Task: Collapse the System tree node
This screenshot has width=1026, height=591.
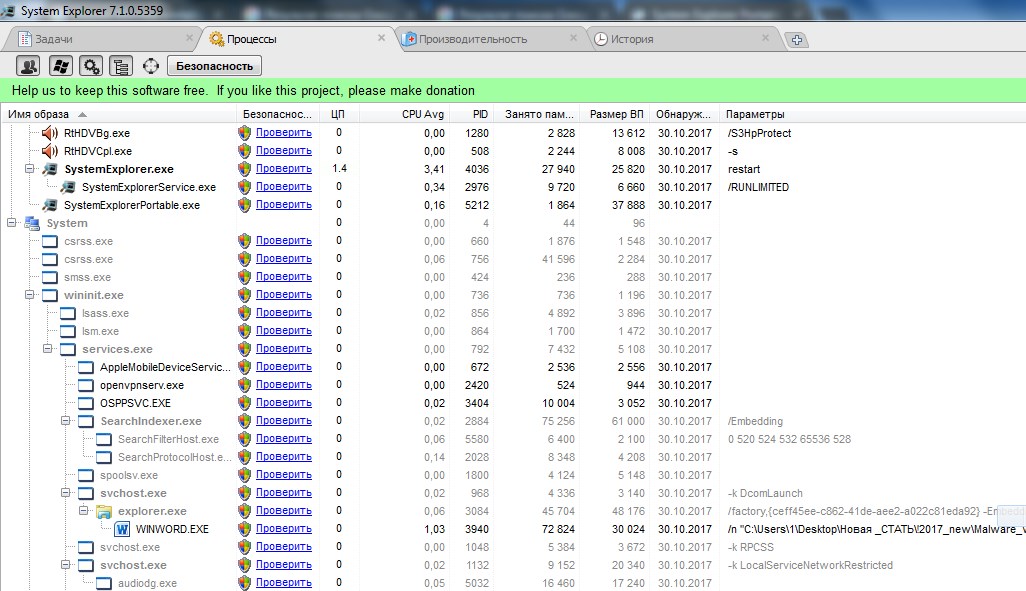Action: [x=12, y=223]
